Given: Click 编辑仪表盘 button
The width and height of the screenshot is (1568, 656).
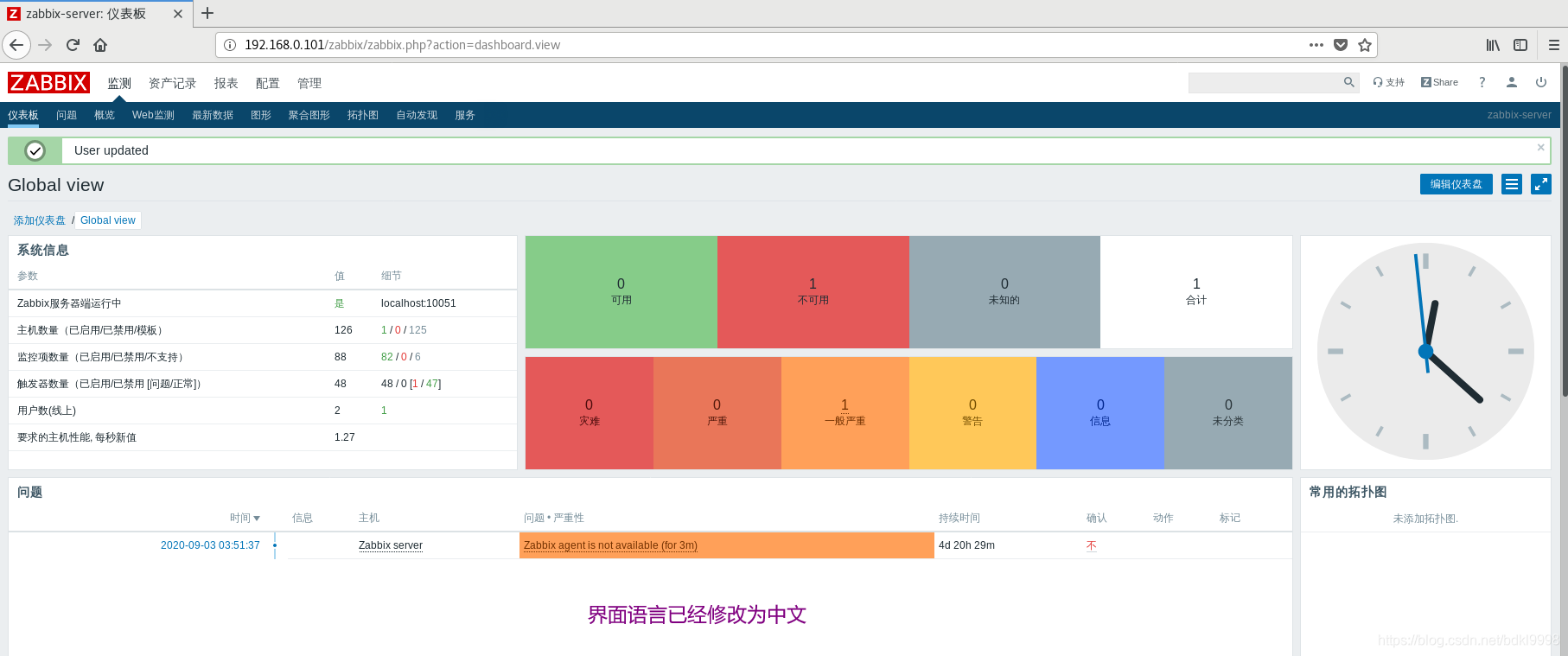Looking at the screenshot, I should point(1456,184).
